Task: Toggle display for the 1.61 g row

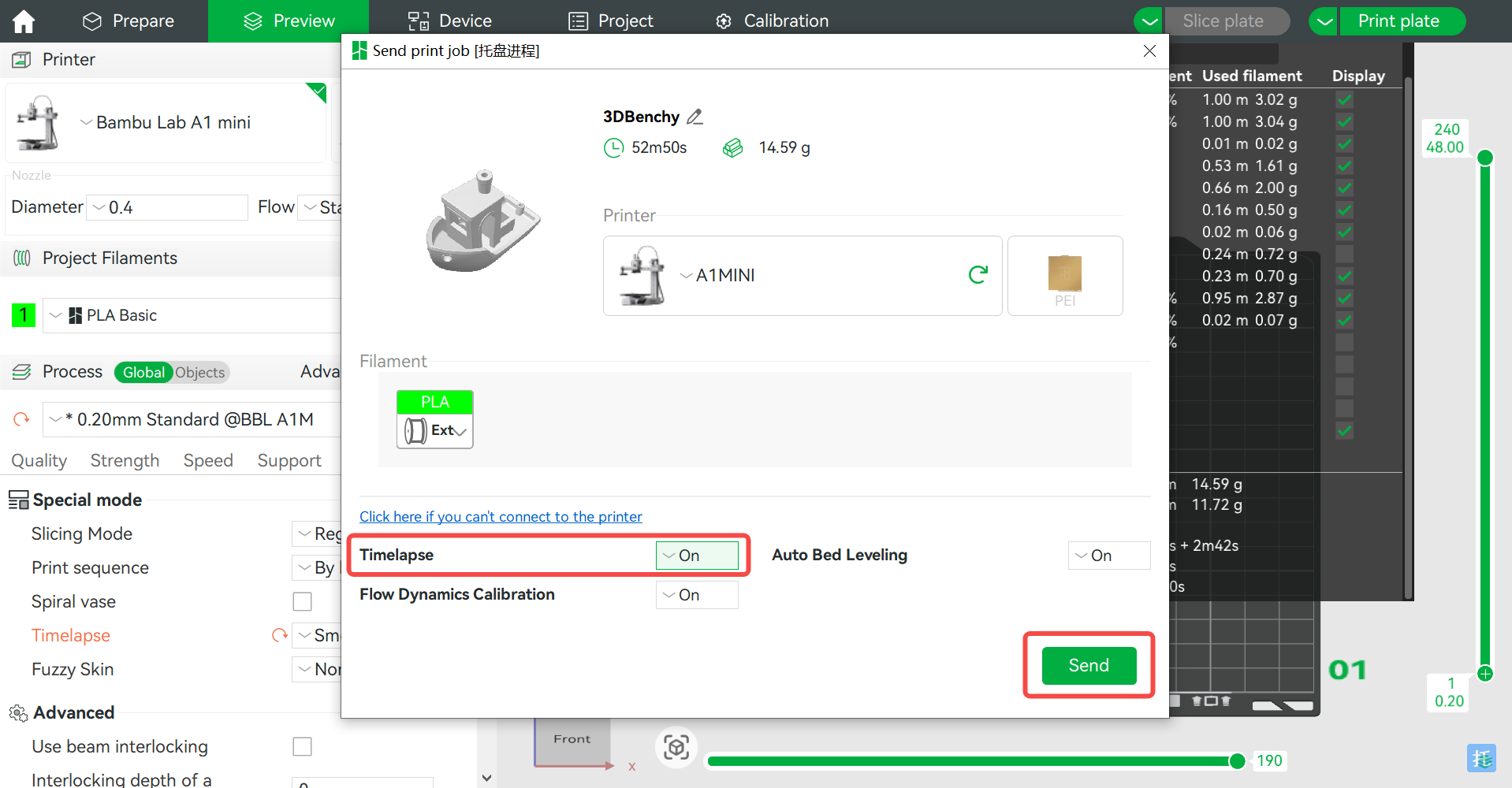Action: tap(1345, 166)
